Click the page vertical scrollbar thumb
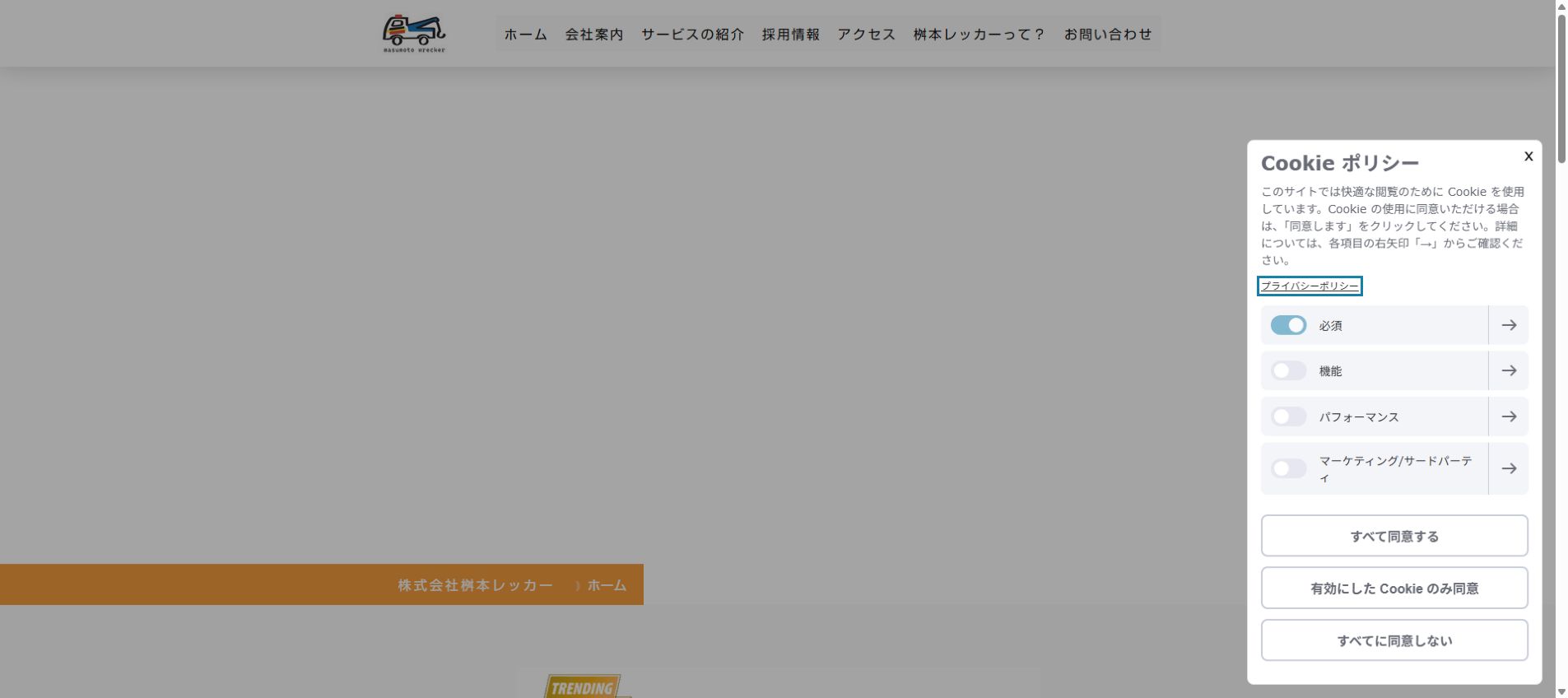The image size is (1568, 698). pos(1561,88)
